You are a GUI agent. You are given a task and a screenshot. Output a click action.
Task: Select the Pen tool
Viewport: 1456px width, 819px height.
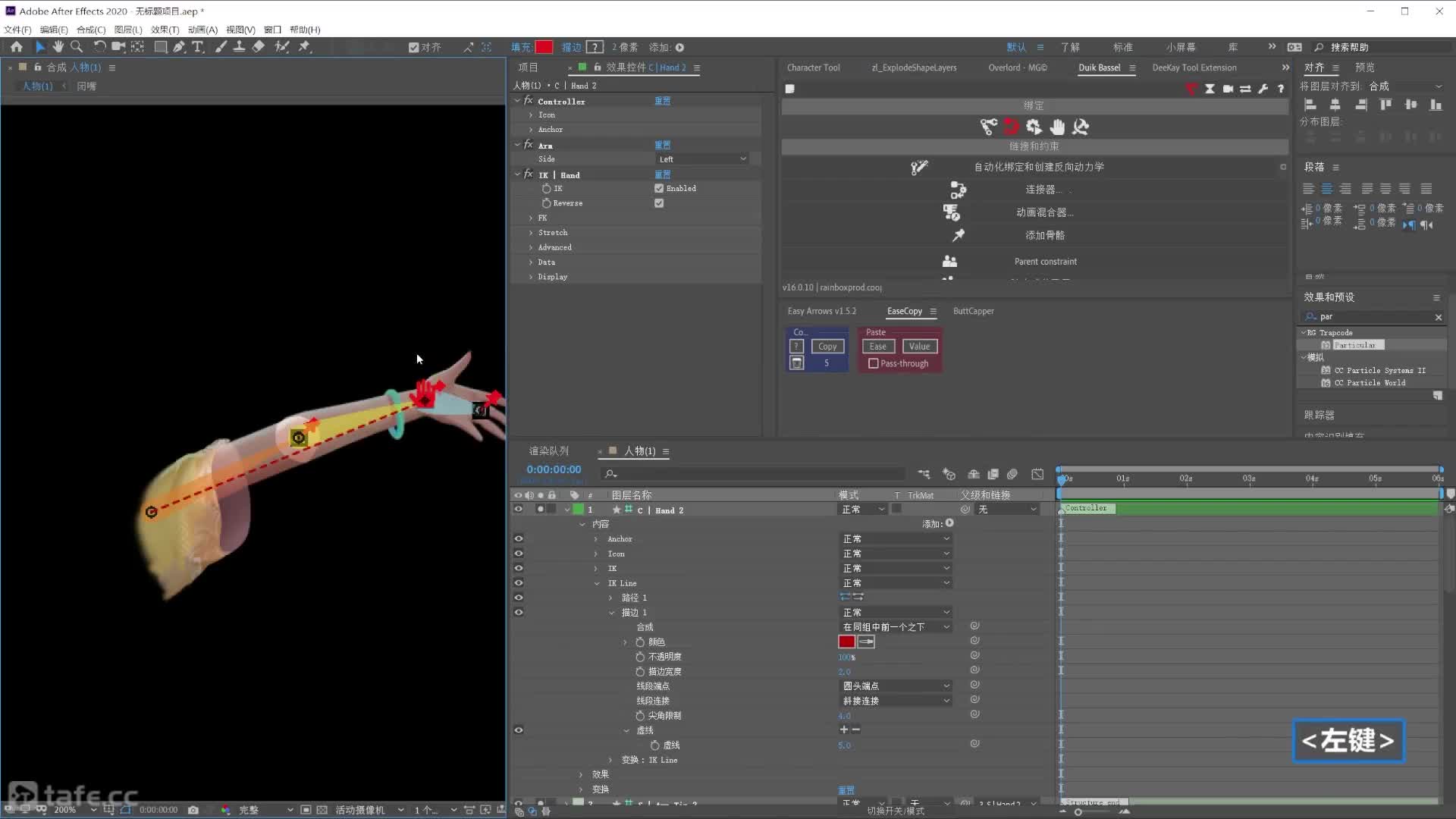coord(179,47)
